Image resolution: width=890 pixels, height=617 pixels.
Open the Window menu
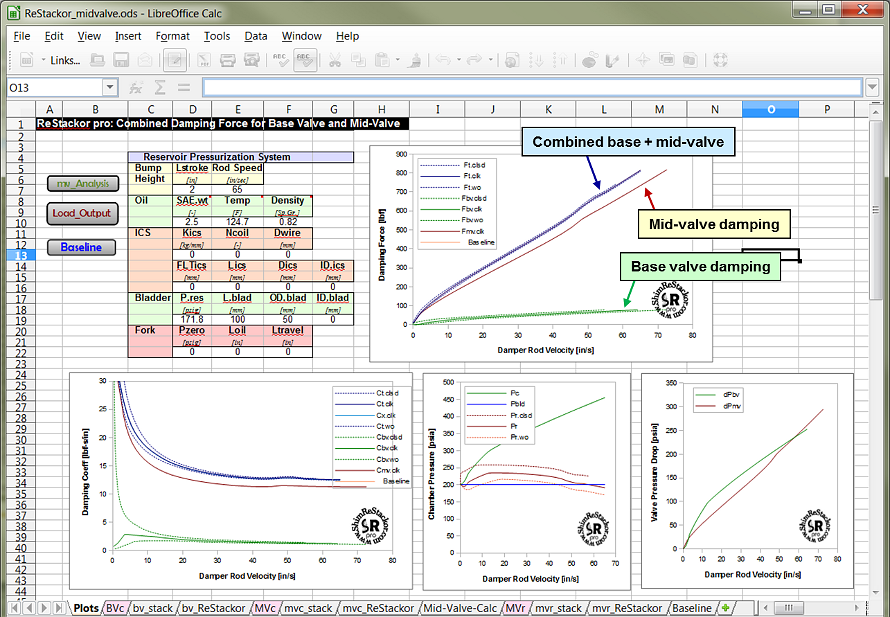tap(301, 36)
